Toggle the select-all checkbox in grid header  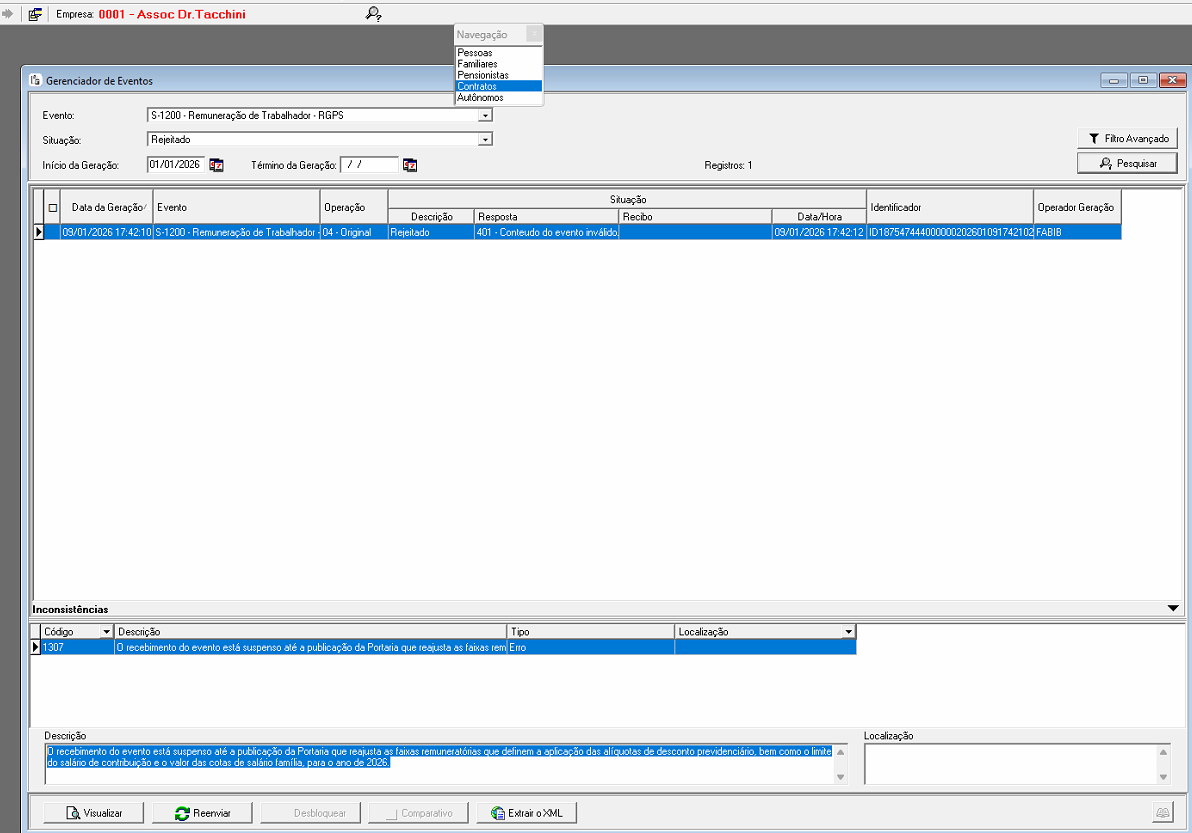pos(53,208)
